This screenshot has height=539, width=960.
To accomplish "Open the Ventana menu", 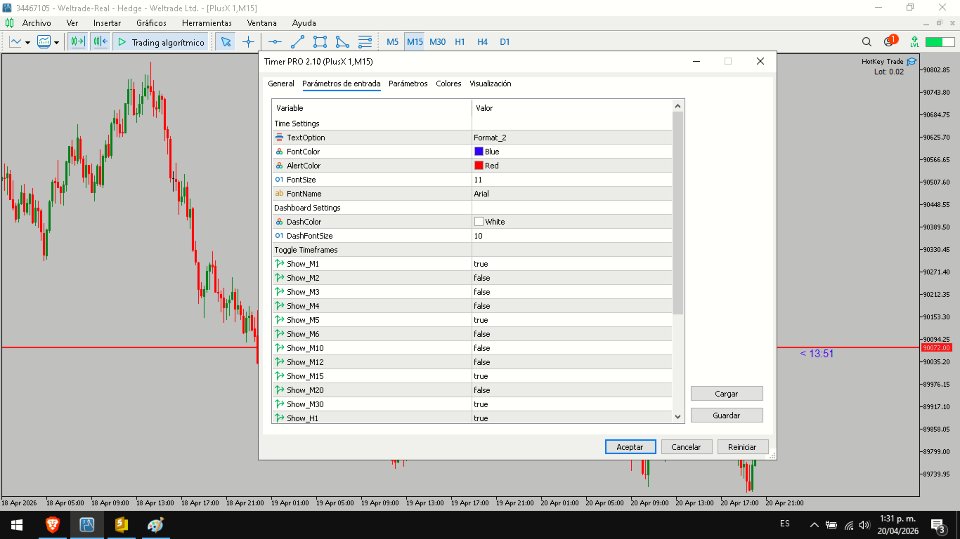I will (x=261, y=23).
